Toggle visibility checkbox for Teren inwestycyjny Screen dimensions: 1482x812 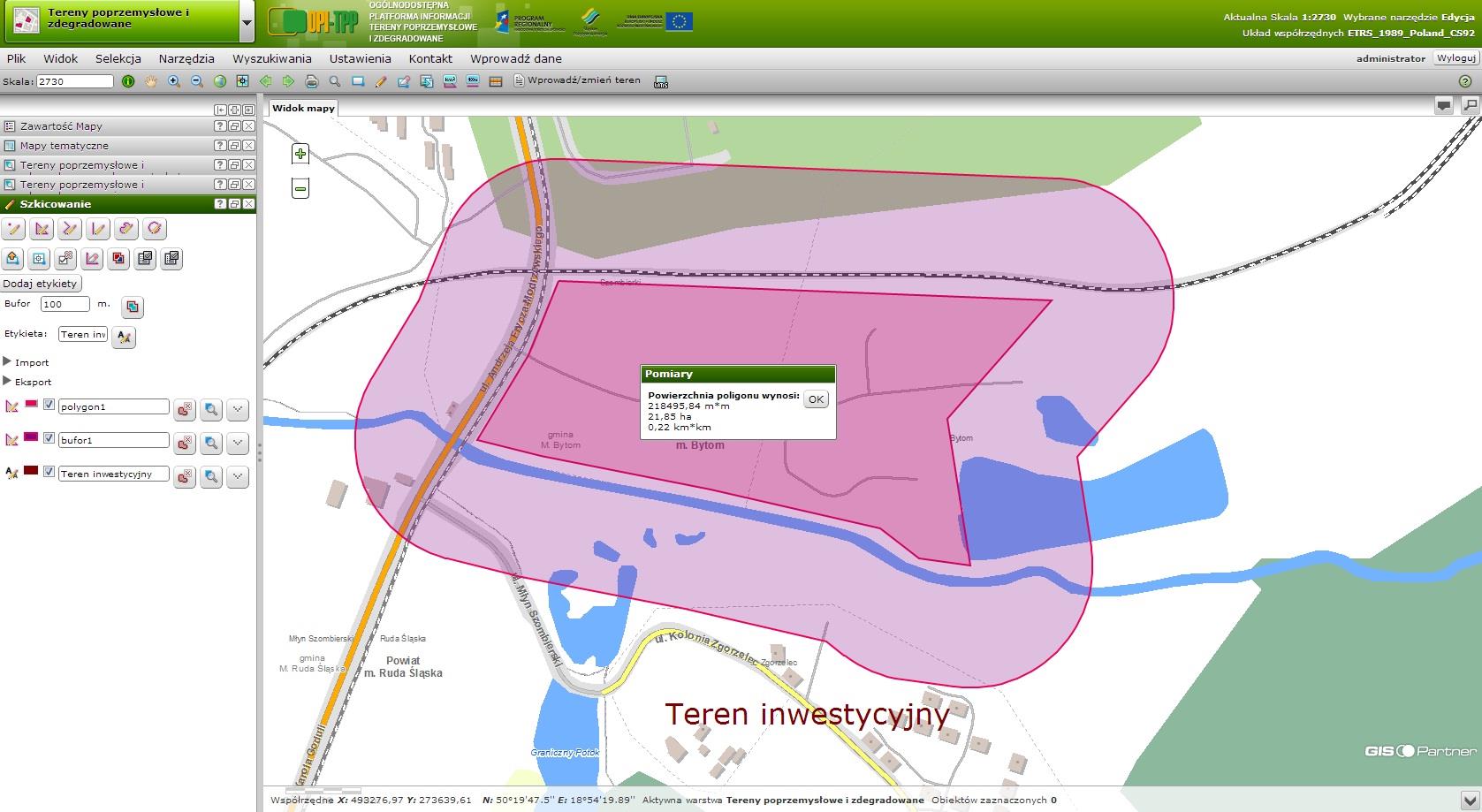pos(49,472)
